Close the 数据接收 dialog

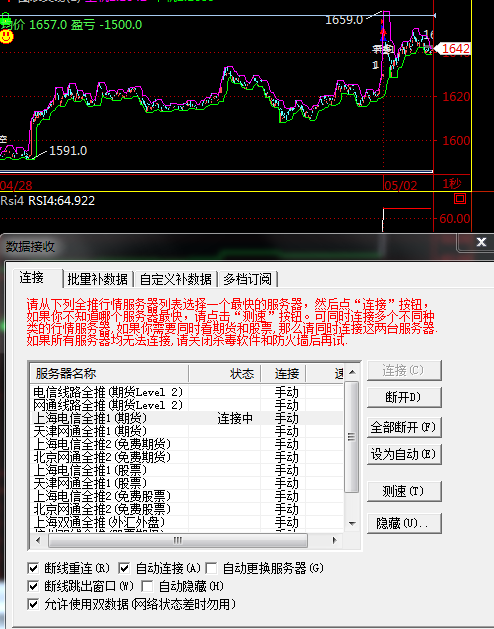(x=481, y=242)
